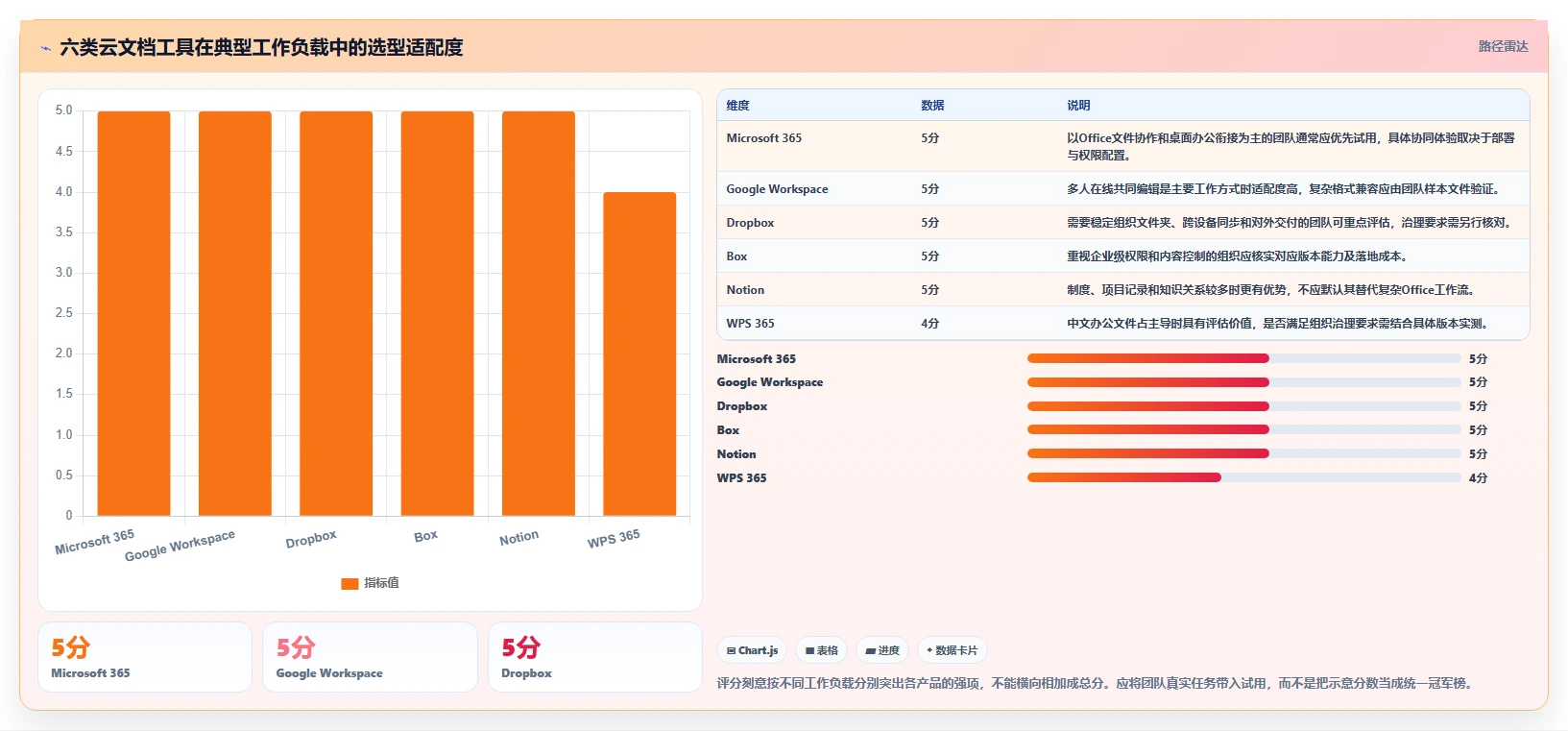Click the Dropbox bar in the chart
The image size is (1568, 731).
pyautogui.click(x=336, y=313)
